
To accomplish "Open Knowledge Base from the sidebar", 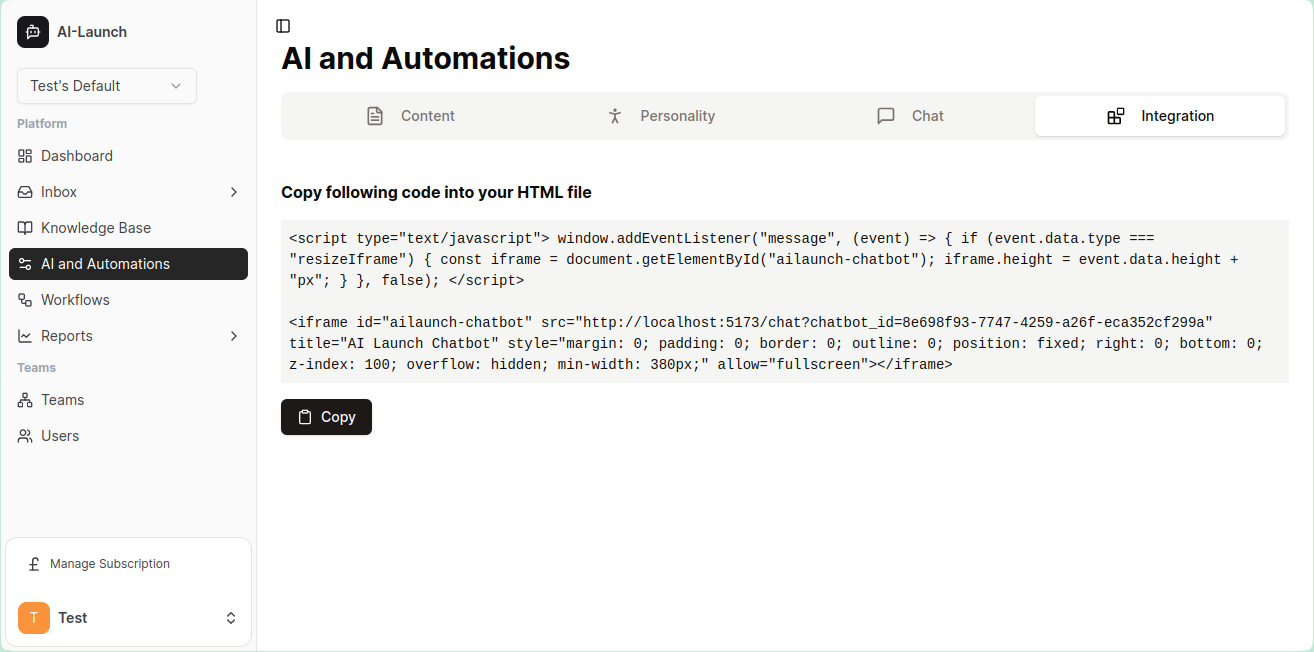I will click(128, 228).
